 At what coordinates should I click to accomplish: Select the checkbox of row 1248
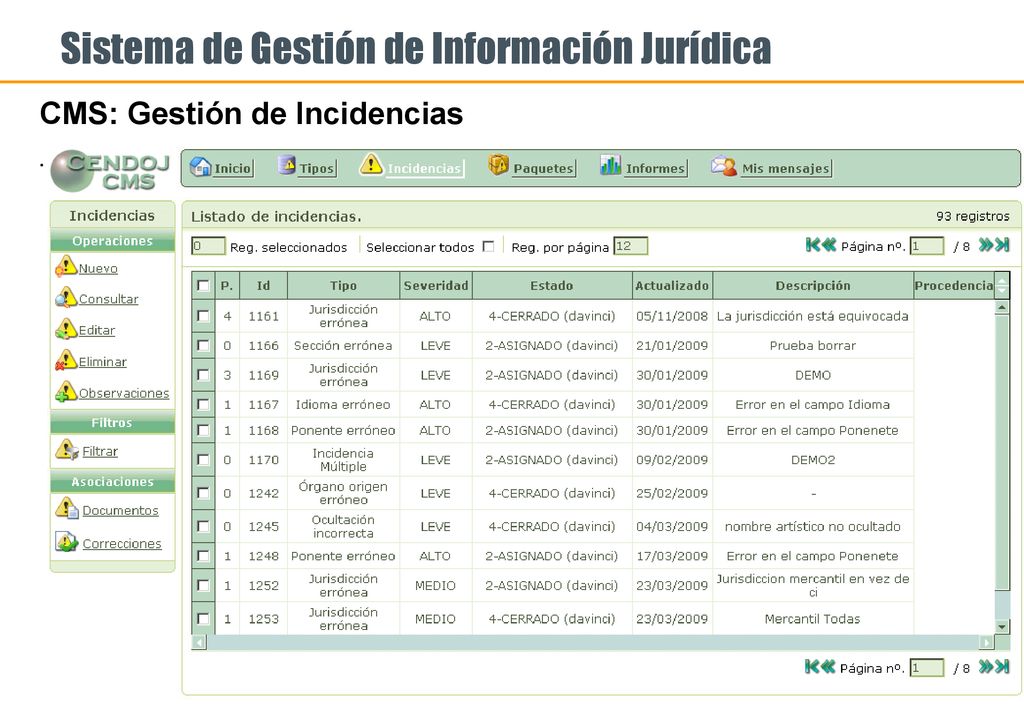[x=203, y=556]
